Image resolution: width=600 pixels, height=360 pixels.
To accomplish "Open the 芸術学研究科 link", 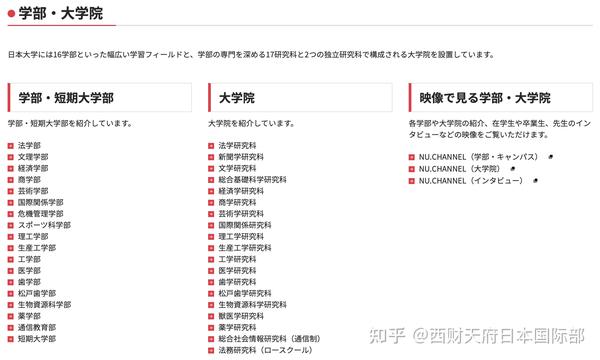I will 241,214.
